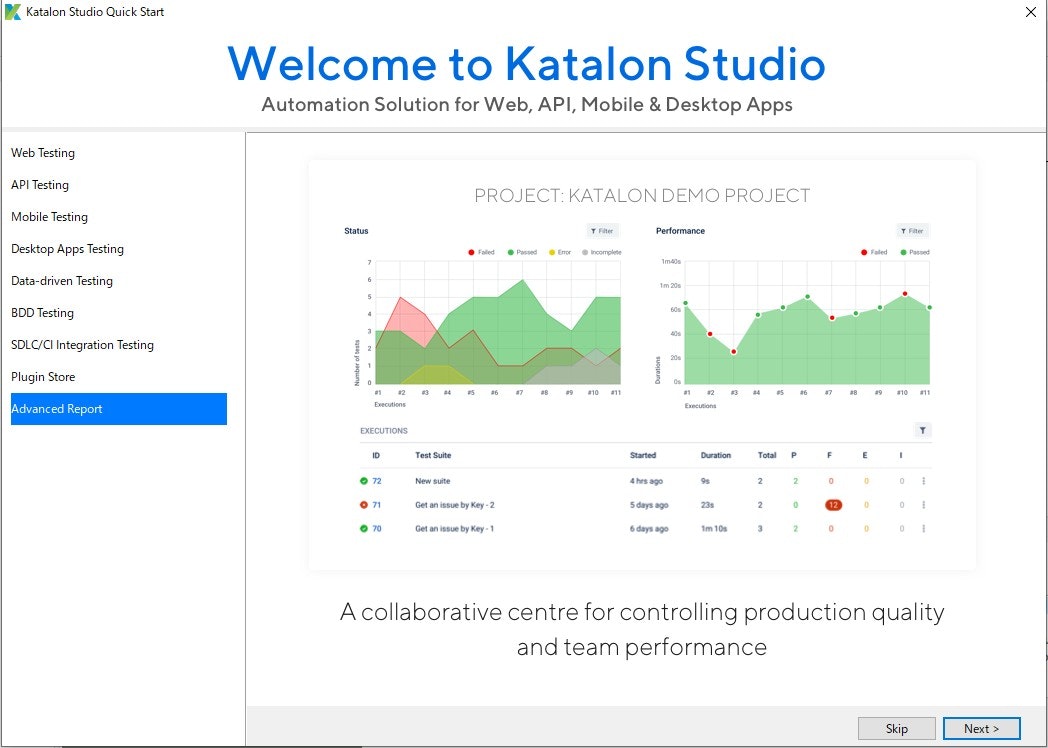Click 'Get an issue by Key - 1' text
Viewport: 1048px width, 748px height.
pyautogui.click(x=454, y=528)
